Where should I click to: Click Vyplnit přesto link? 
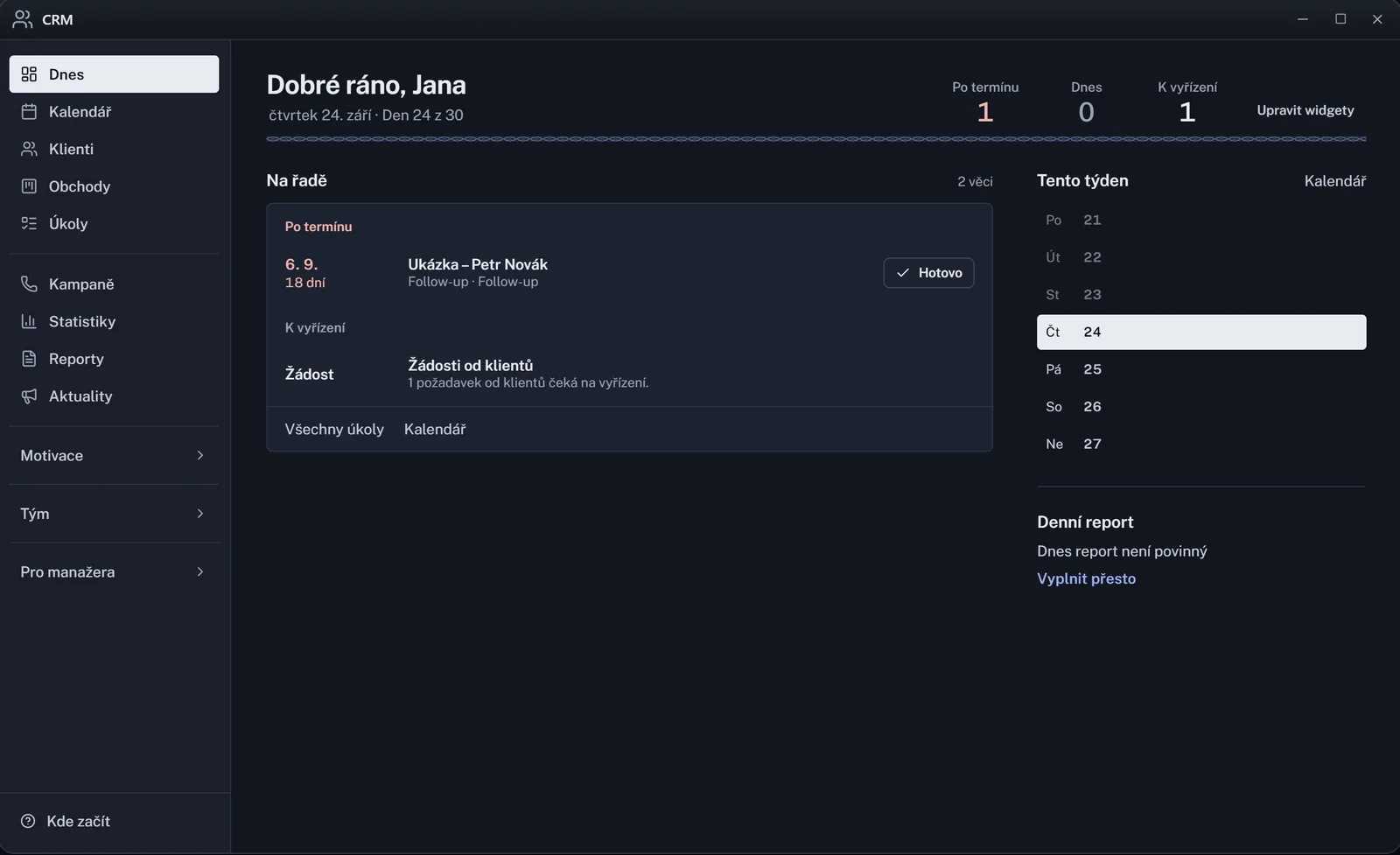point(1086,578)
